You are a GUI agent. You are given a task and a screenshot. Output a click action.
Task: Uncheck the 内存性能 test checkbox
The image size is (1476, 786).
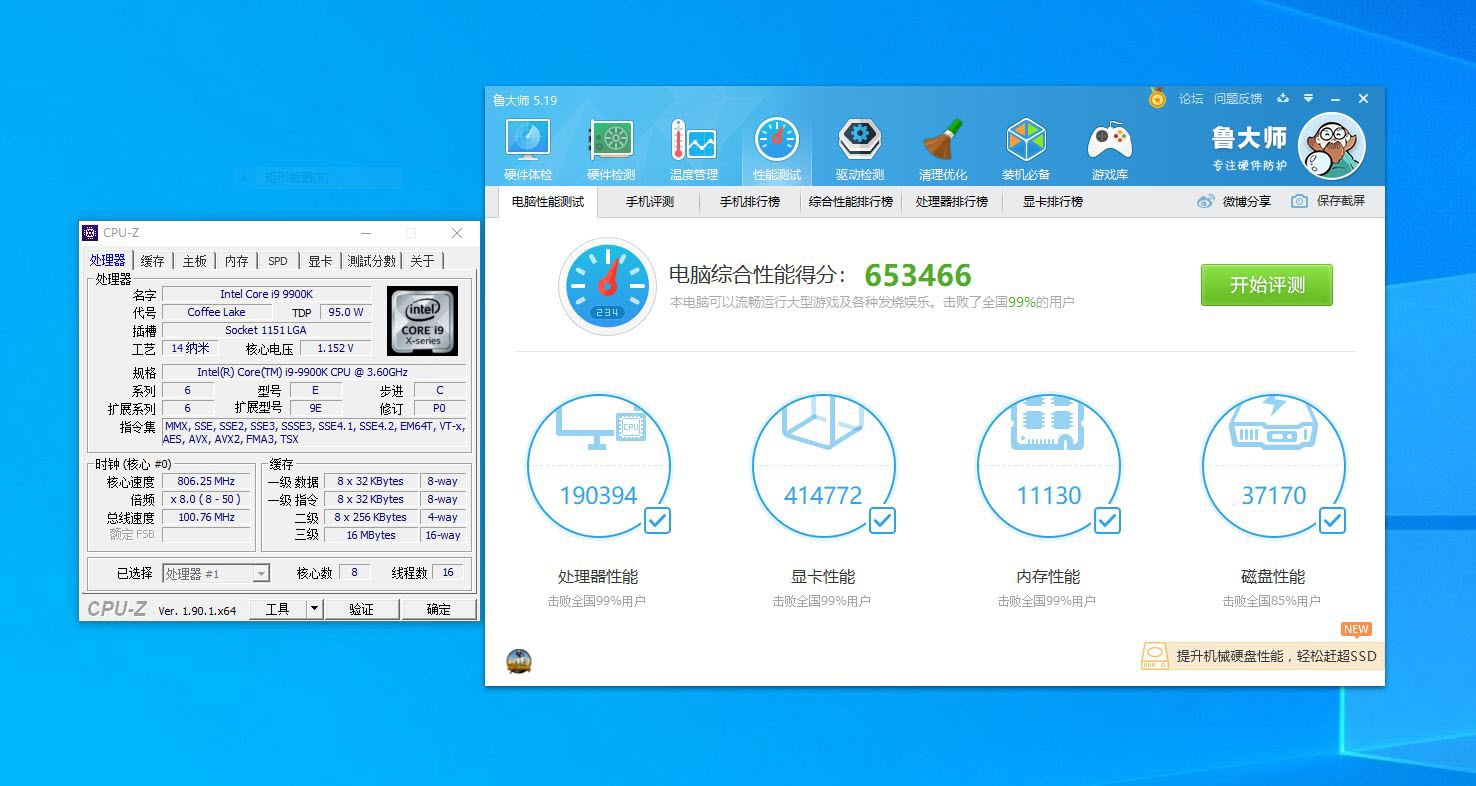point(1107,520)
